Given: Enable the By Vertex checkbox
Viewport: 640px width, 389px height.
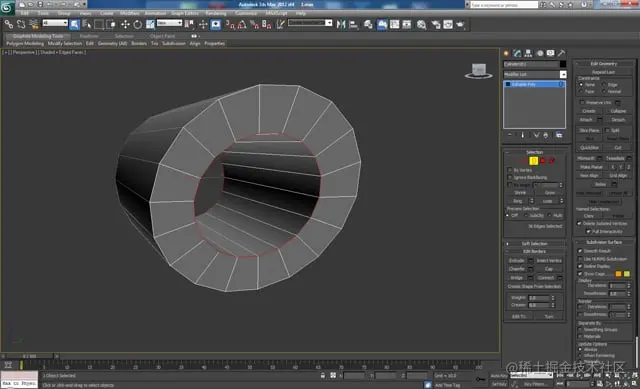Looking at the screenshot, I should click(x=509, y=170).
